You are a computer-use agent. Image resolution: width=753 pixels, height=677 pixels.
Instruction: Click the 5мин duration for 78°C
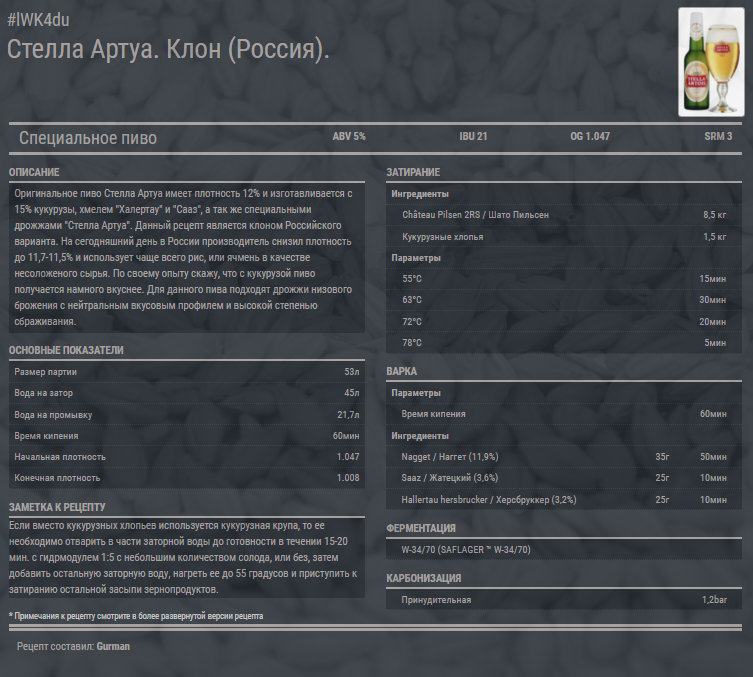tap(715, 343)
